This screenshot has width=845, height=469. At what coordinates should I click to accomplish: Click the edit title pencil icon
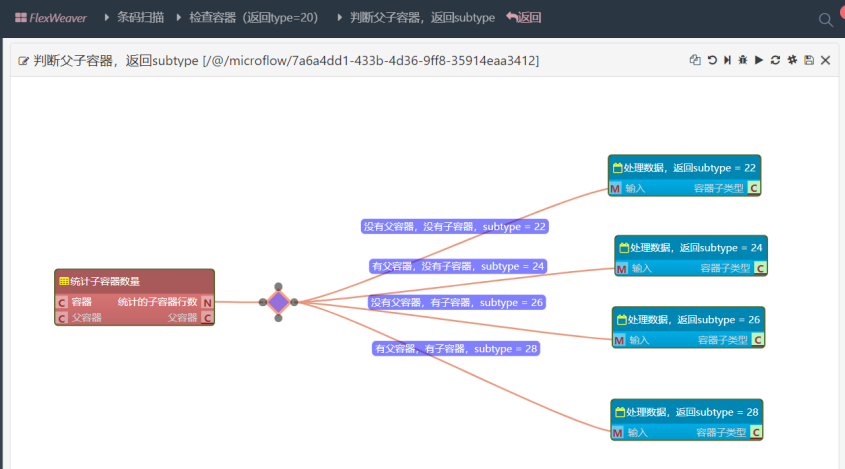click(23, 61)
